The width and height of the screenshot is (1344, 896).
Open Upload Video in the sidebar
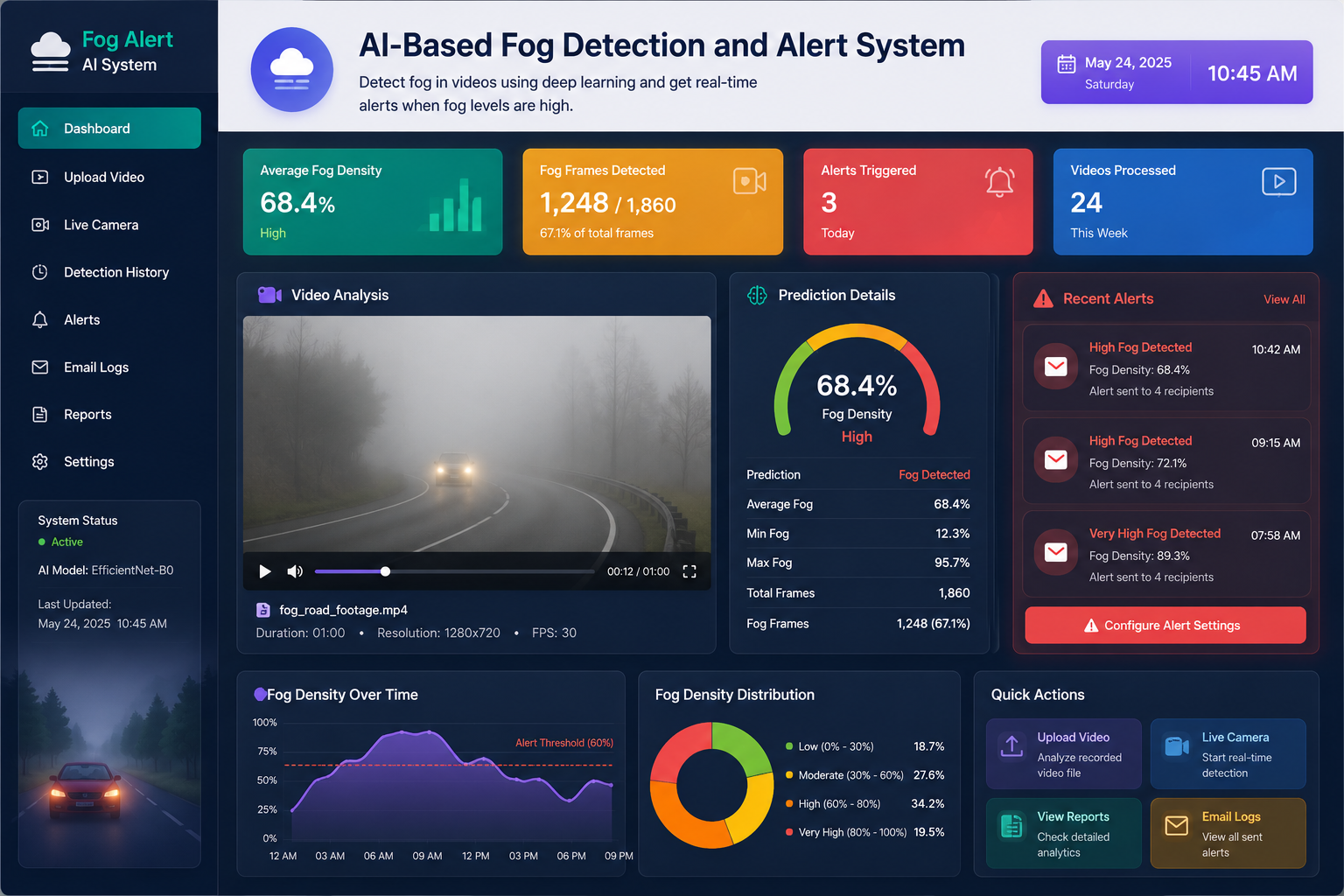109,177
